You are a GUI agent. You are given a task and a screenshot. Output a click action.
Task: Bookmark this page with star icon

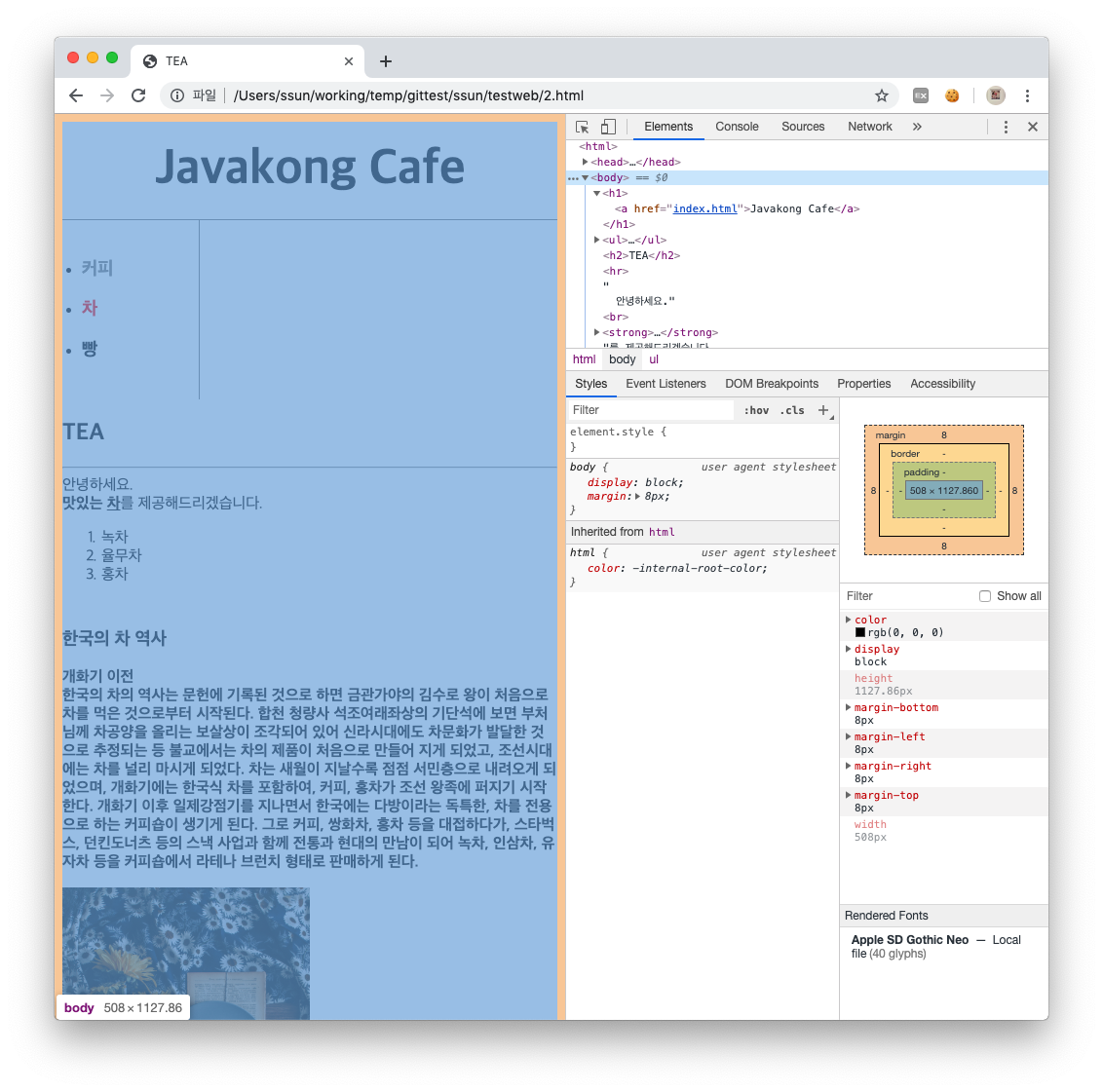pos(882,95)
